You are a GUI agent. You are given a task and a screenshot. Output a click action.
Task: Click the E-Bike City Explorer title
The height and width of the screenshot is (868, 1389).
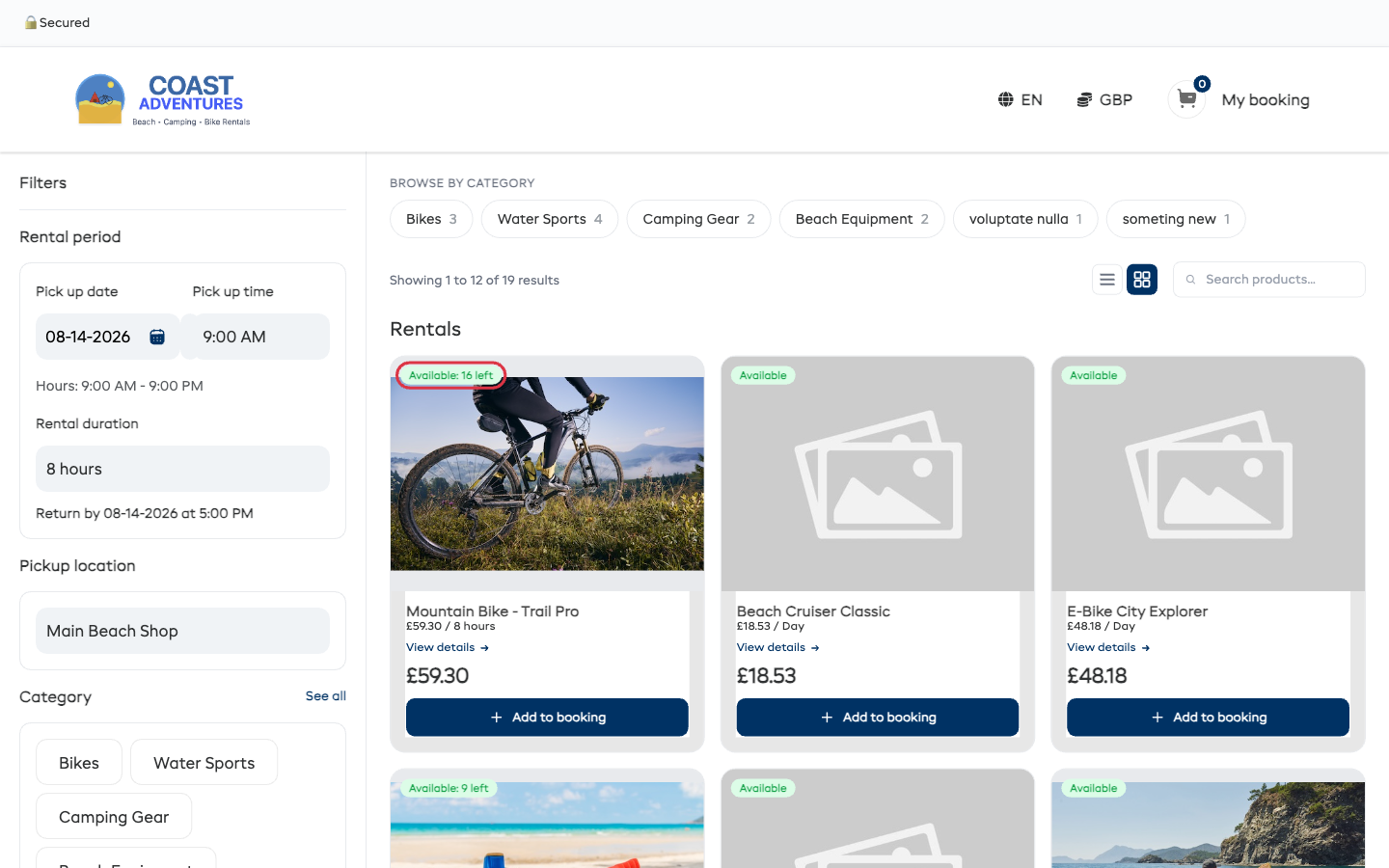tap(1137, 611)
